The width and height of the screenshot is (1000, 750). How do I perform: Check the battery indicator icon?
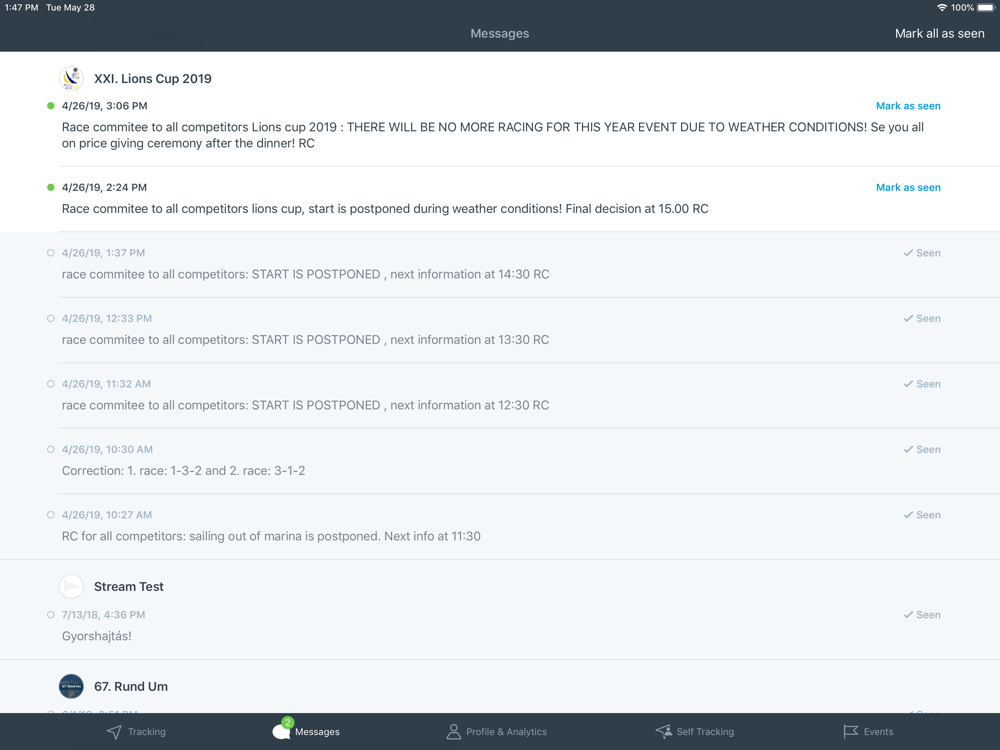986,8
